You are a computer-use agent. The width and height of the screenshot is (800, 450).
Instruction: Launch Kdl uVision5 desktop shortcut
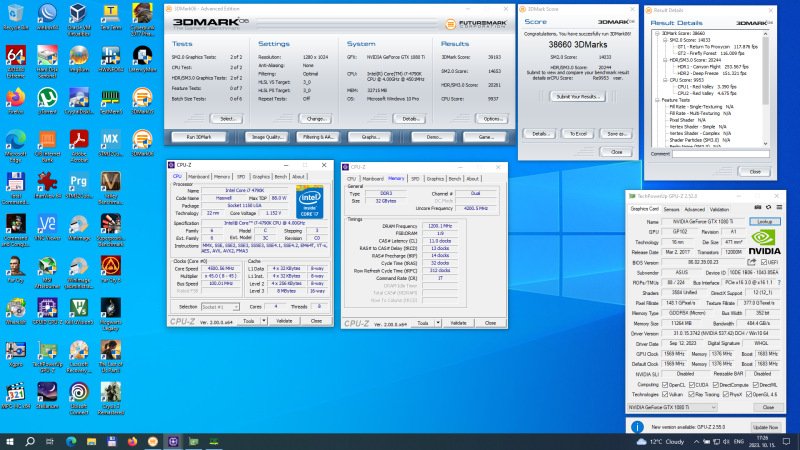[x=79, y=312]
